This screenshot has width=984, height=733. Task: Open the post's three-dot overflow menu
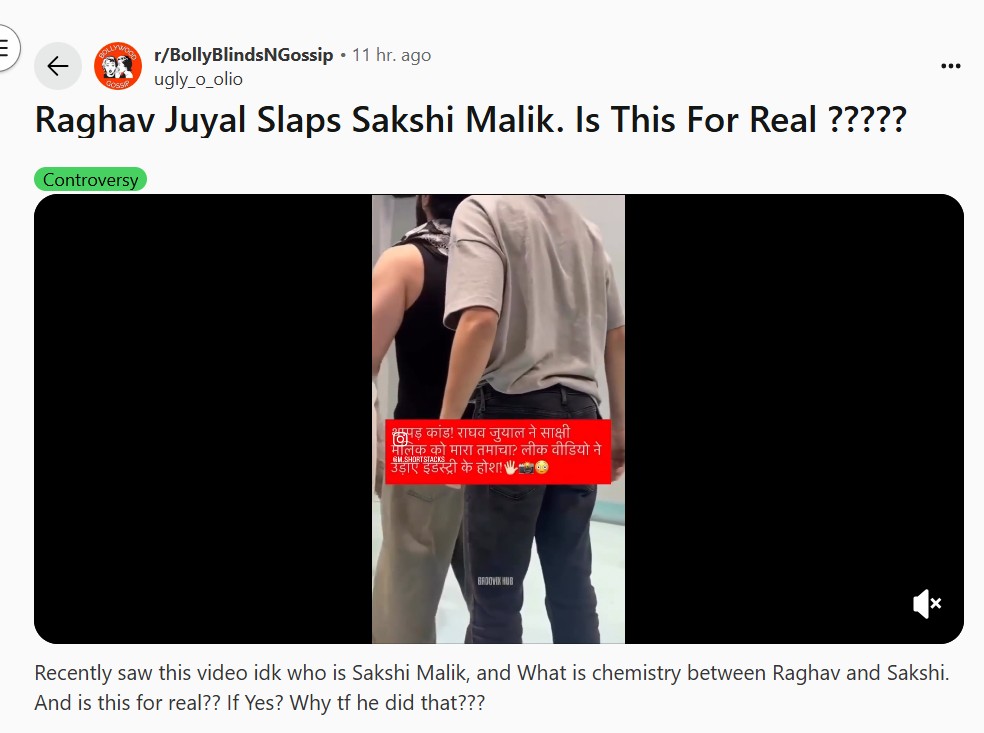[951, 66]
